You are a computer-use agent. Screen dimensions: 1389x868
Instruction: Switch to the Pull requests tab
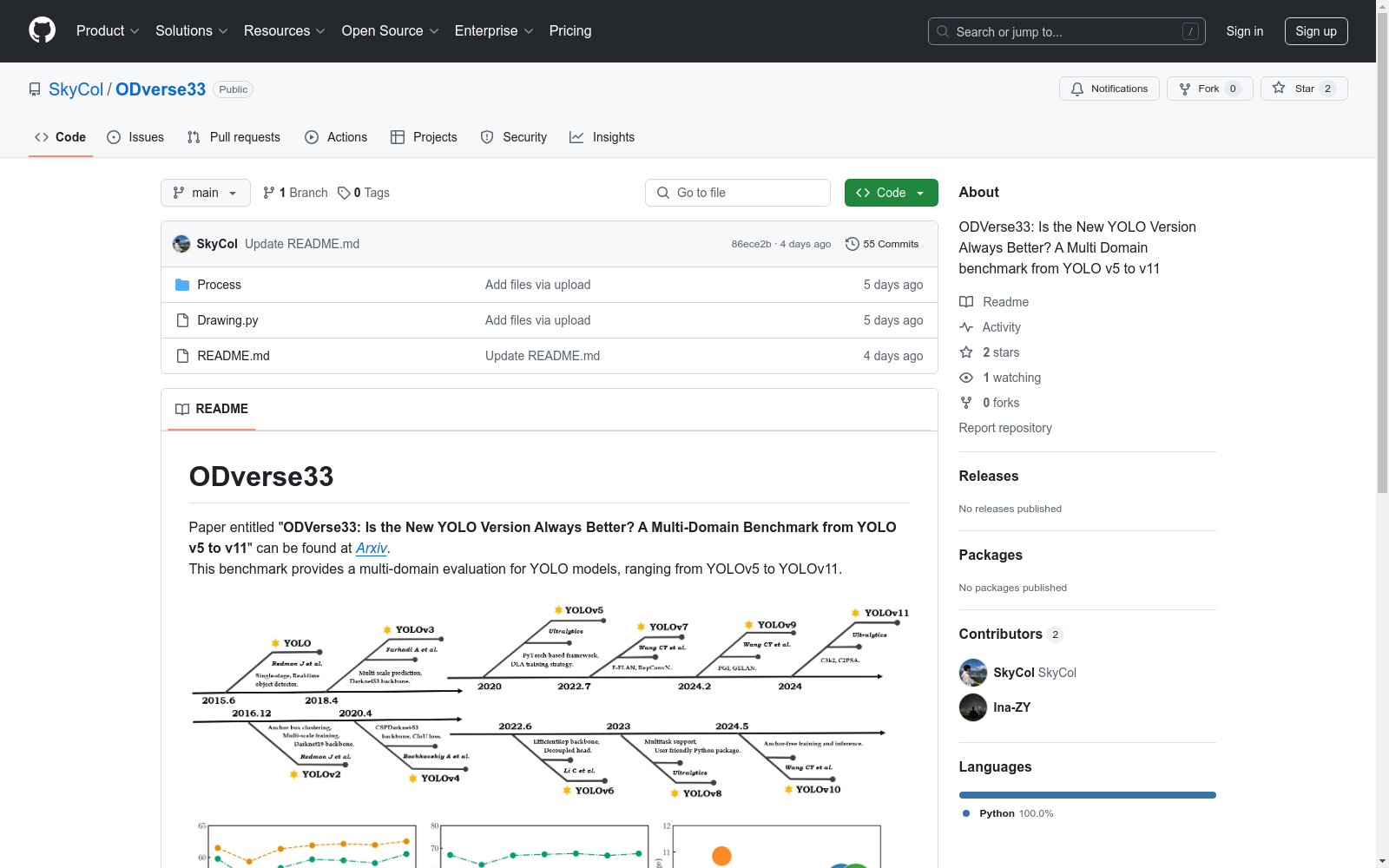tap(234, 137)
